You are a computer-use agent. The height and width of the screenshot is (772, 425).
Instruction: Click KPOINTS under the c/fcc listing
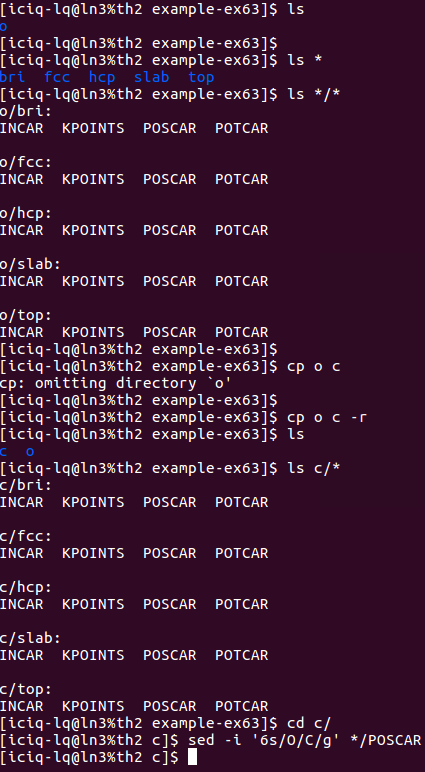click(94, 553)
